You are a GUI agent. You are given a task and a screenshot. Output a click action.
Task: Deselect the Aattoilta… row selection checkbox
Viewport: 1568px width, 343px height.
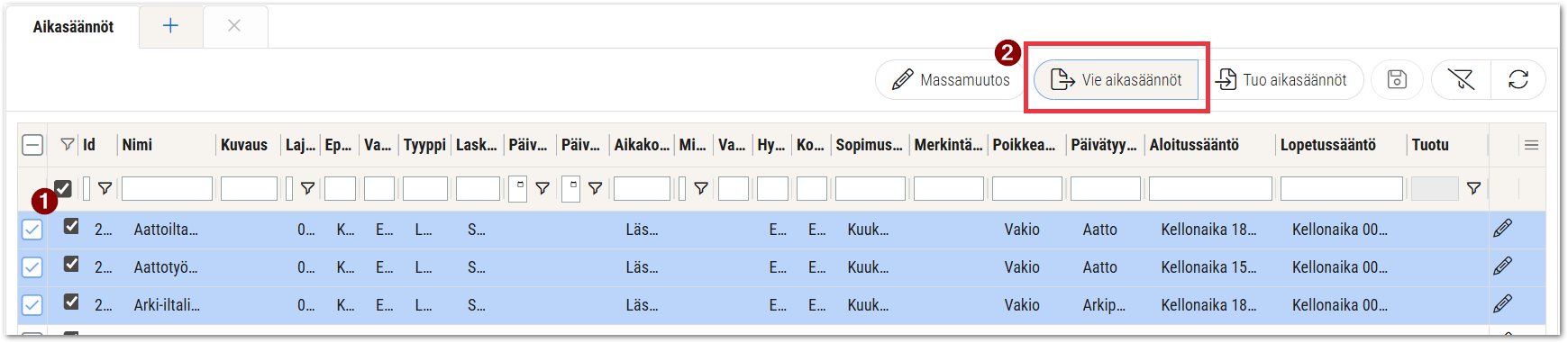pyautogui.click(x=32, y=230)
